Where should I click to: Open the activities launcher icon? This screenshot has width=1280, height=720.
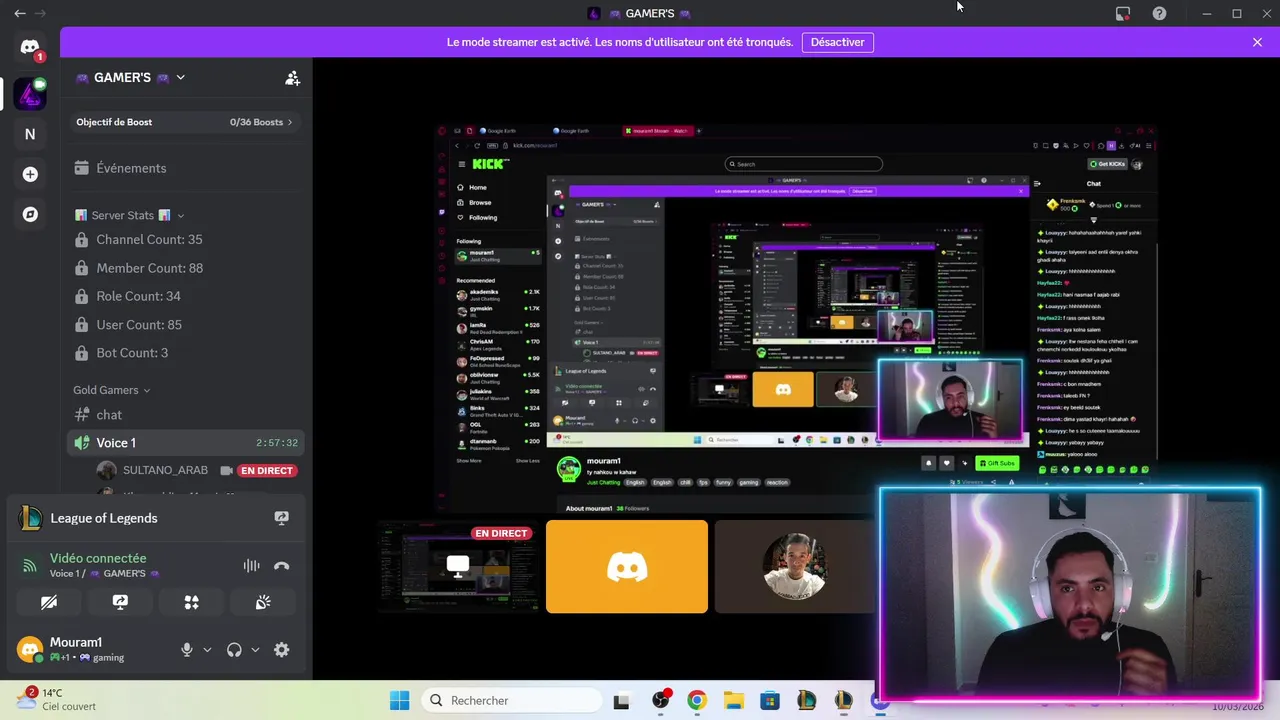[x=191, y=602]
